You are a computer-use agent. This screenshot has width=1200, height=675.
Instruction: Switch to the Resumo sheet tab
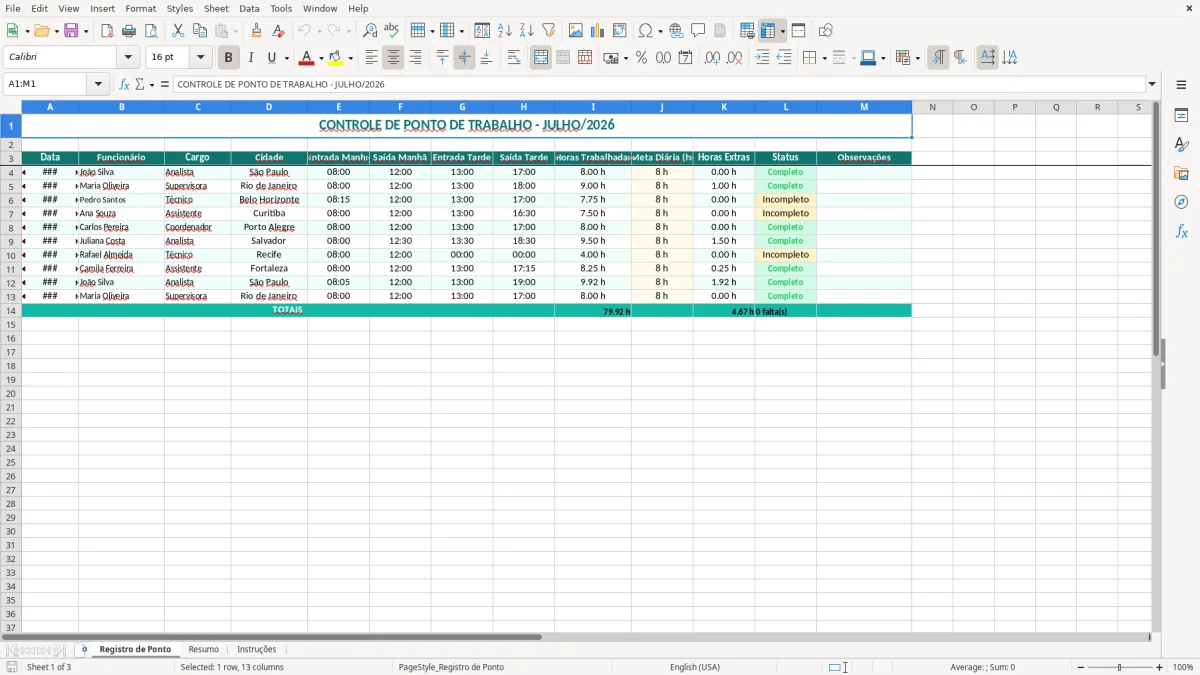203,649
